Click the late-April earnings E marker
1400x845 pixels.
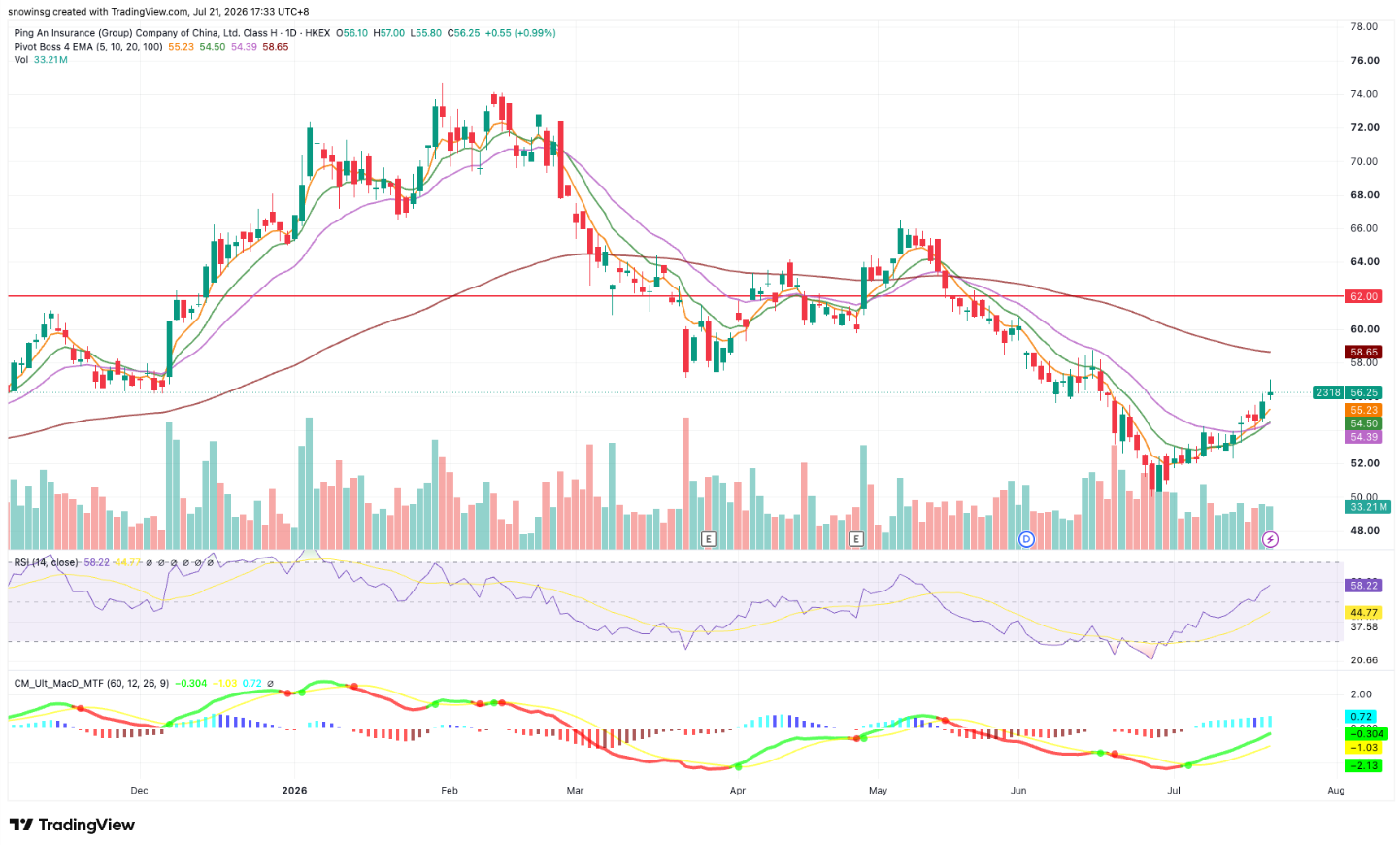[856, 538]
